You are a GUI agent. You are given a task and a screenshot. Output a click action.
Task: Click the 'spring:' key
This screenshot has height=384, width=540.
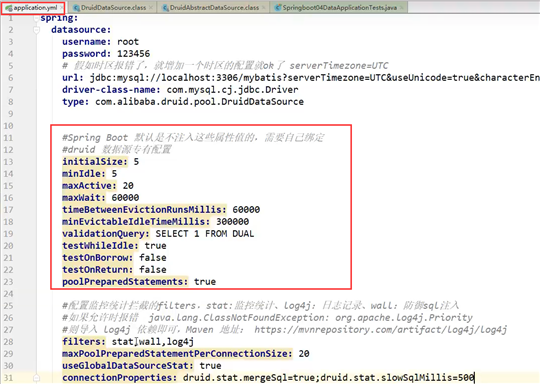pyautogui.click(x=59, y=18)
